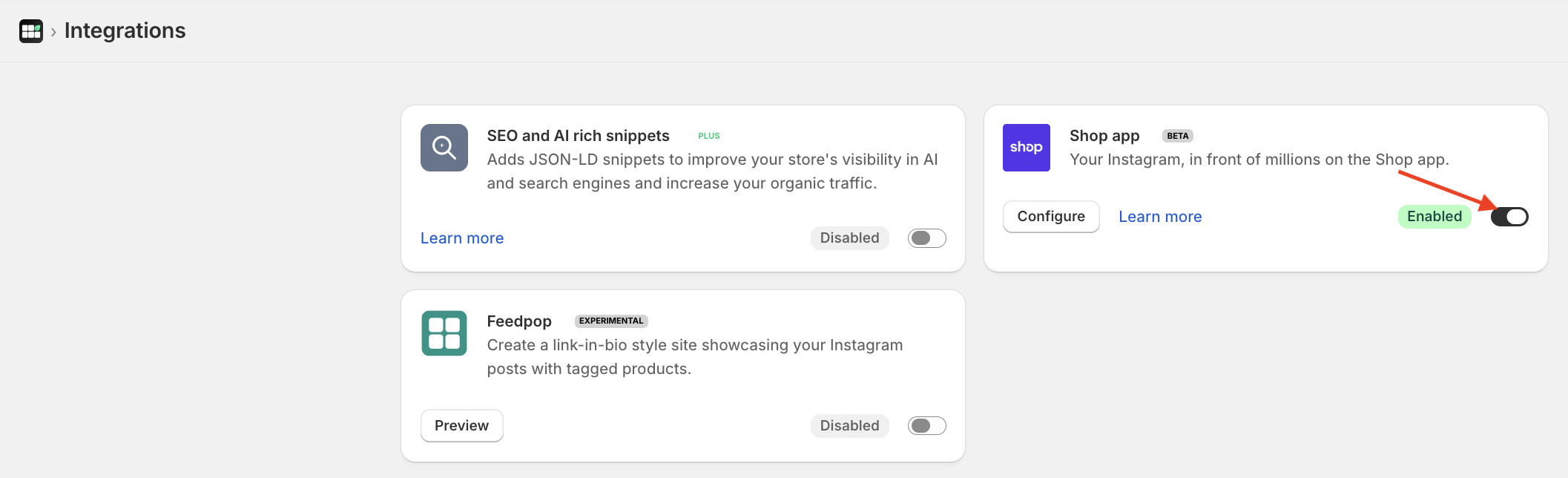This screenshot has width=1568, height=478.
Task: Click the Disabled label on the Feedpop card
Action: 849,425
